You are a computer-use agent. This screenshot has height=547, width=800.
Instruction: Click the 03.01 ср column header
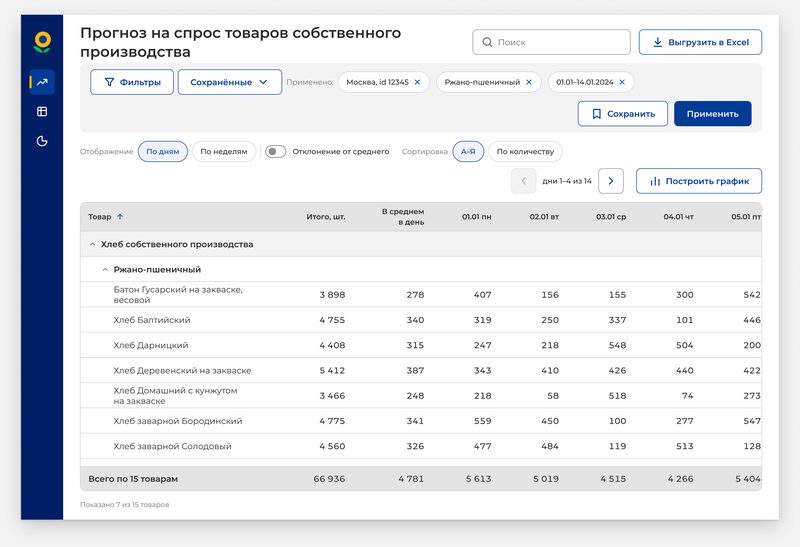tap(611, 217)
